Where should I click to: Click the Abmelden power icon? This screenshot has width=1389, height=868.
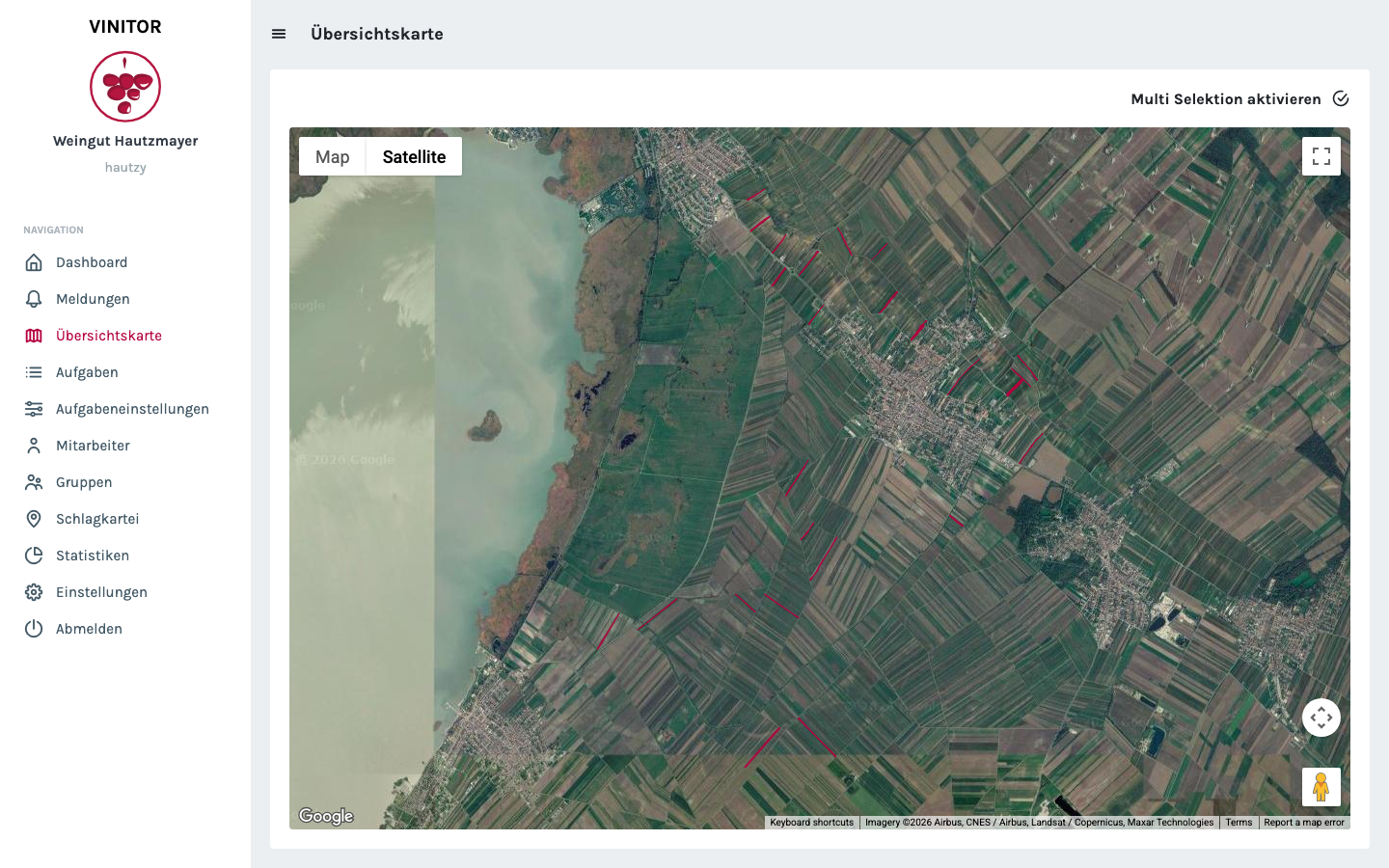point(34,629)
